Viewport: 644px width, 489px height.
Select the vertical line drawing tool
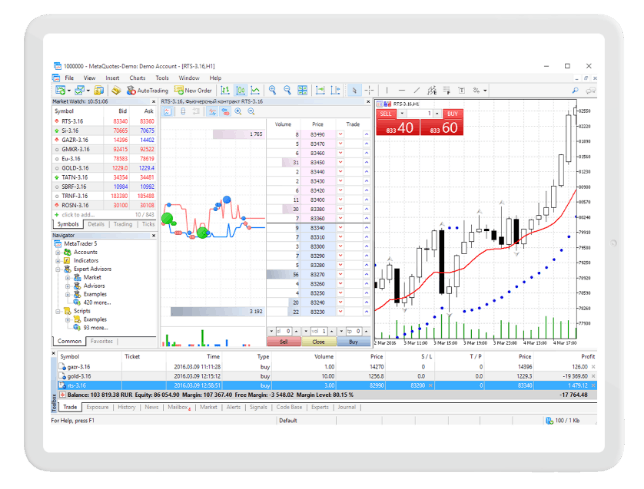[386, 90]
